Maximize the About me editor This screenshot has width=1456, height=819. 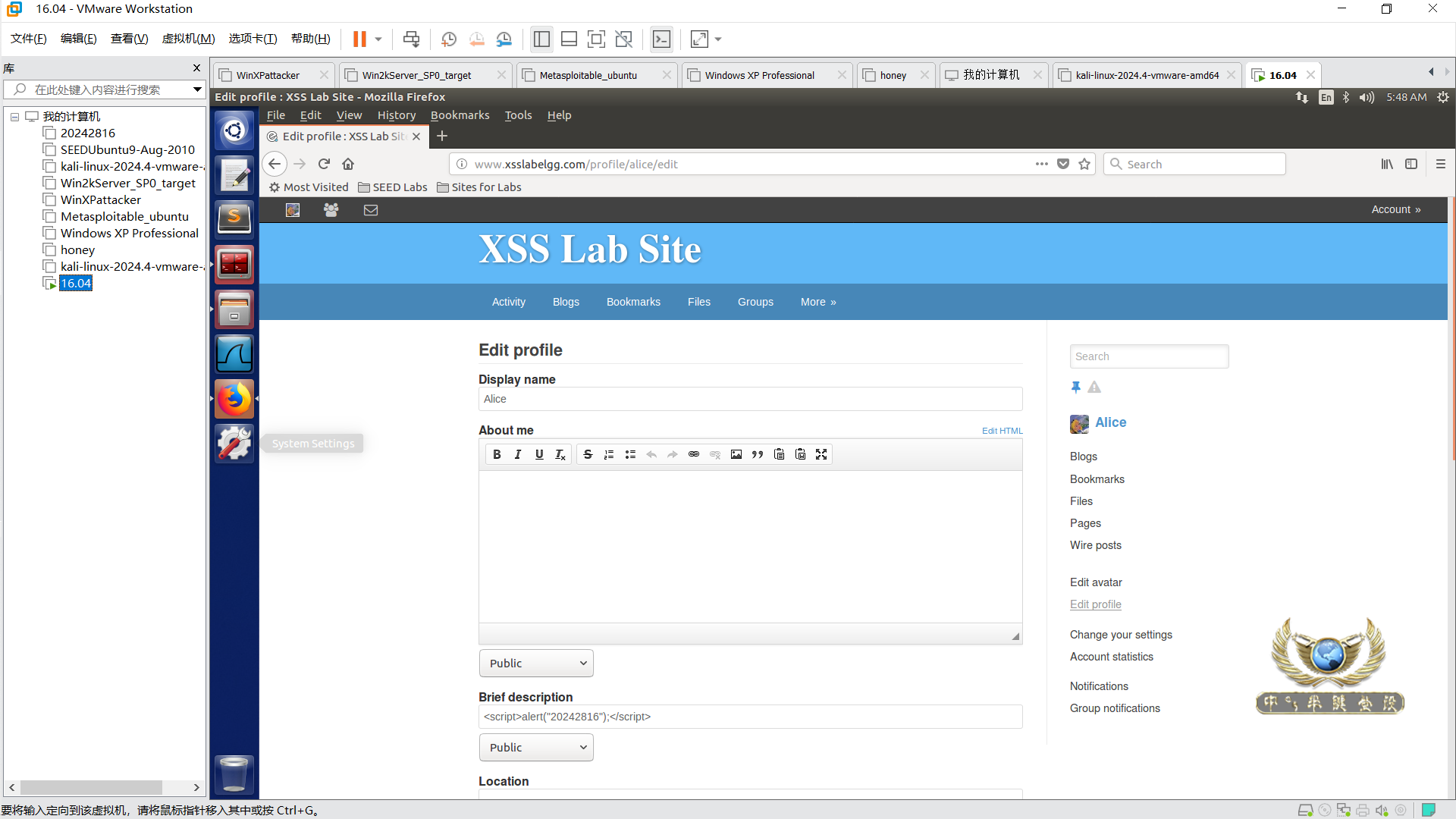click(x=821, y=454)
